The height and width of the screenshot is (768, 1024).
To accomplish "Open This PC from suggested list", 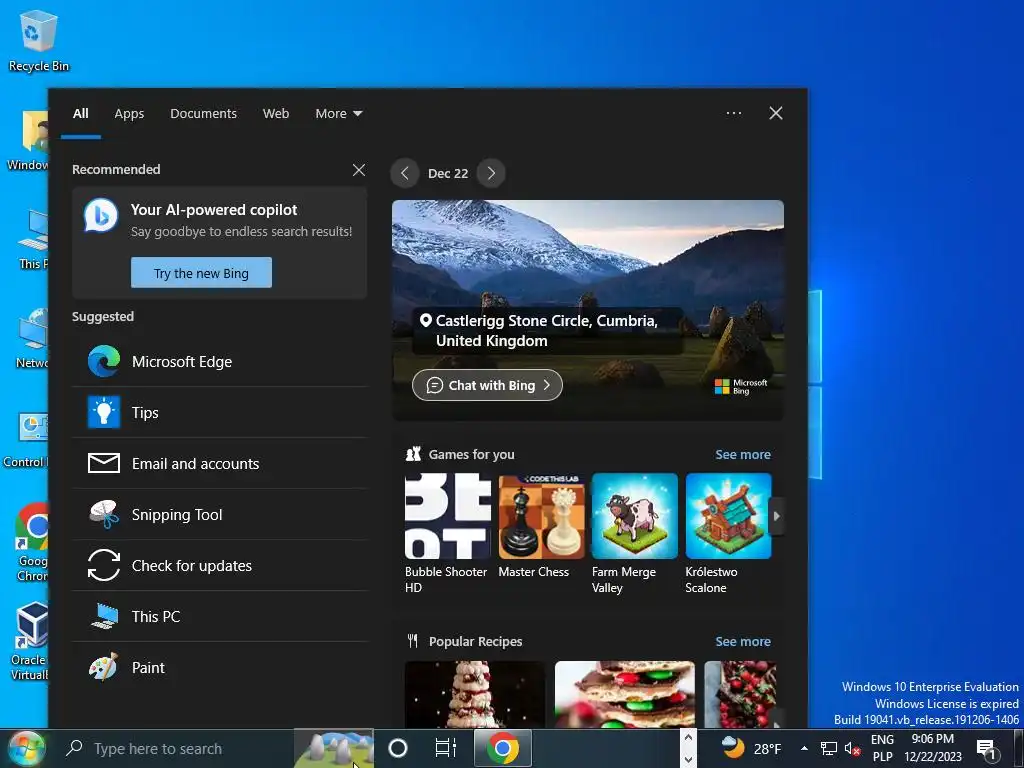I will pyautogui.click(x=219, y=616).
